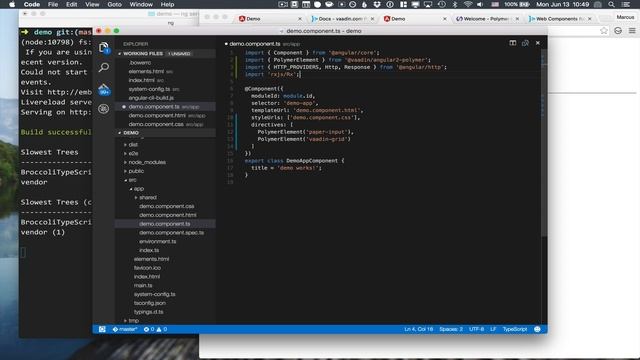
Task: Click the Dropbox icon in the menu bar
Action: 377,4
